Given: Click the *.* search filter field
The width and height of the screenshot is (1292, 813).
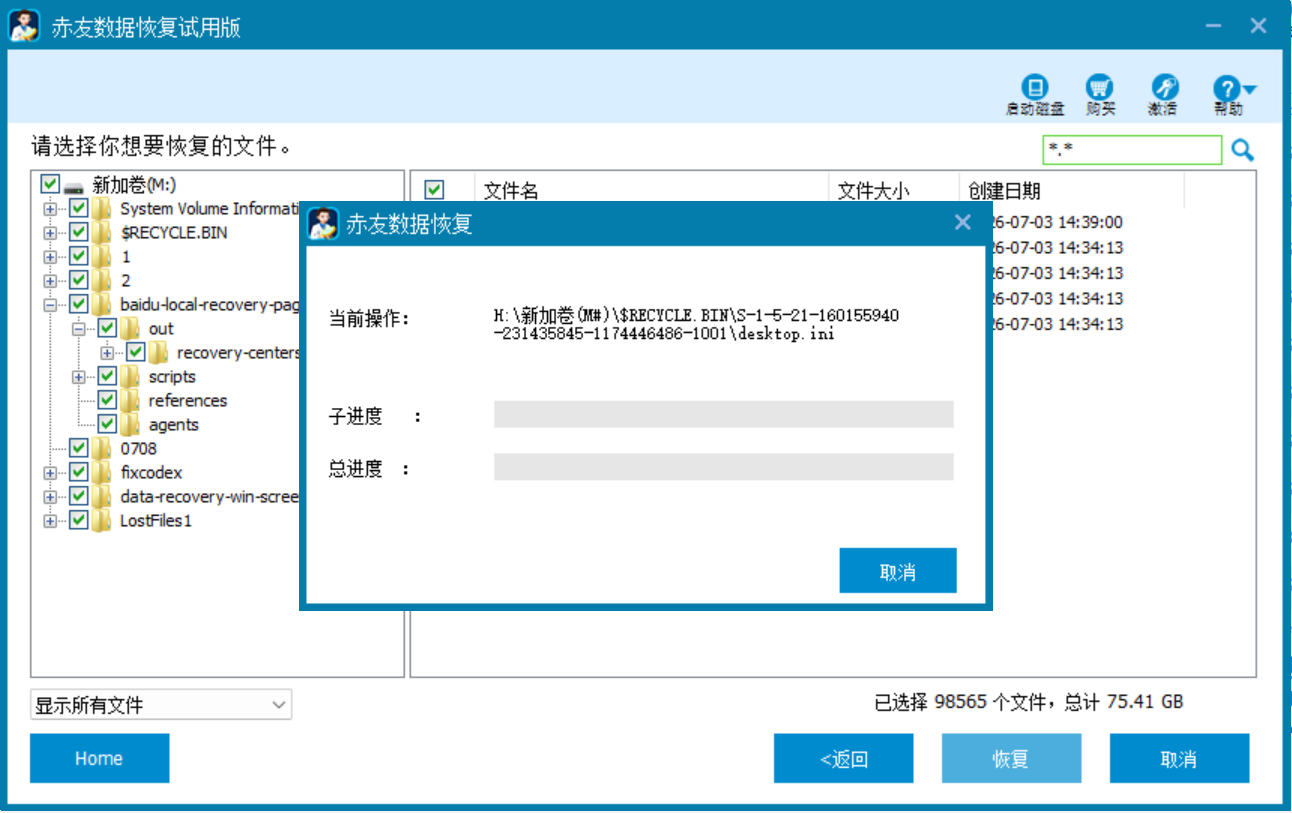Looking at the screenshot, I should coord(1132,150).
